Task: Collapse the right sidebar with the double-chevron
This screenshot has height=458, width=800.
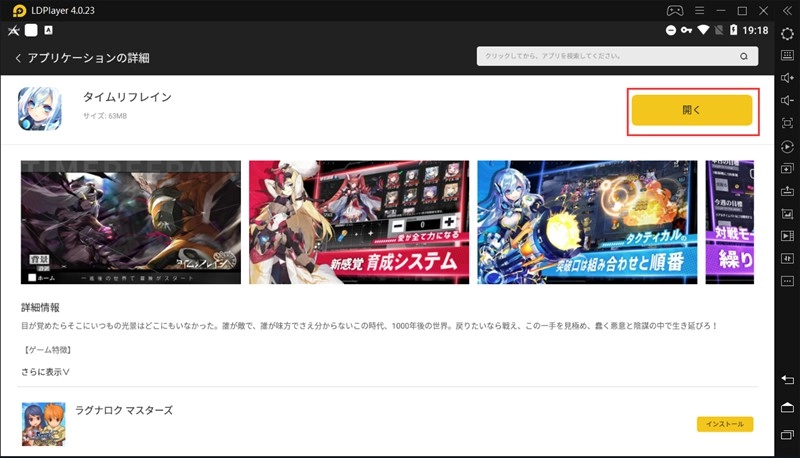Action: 787,11
